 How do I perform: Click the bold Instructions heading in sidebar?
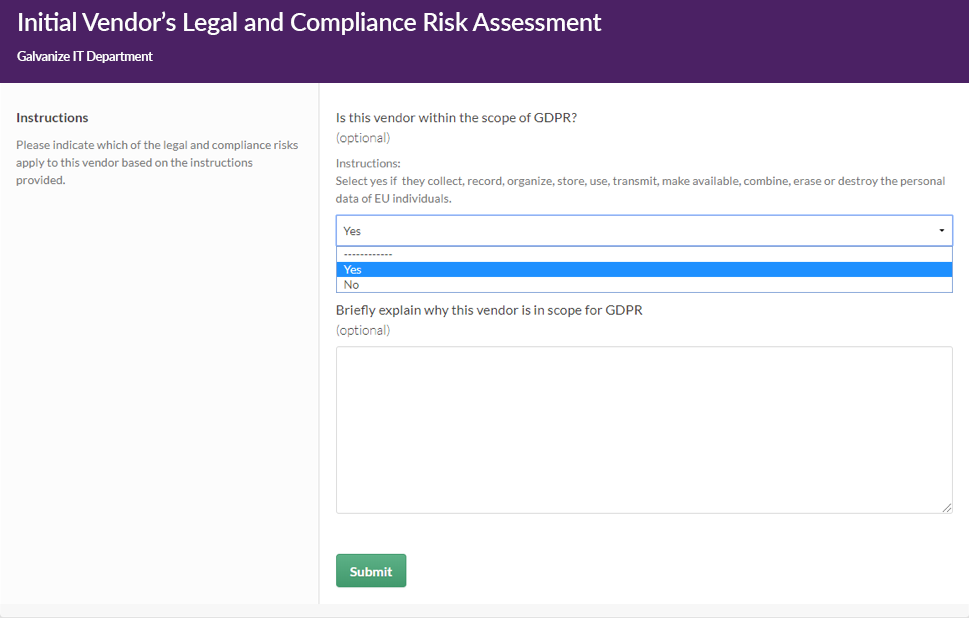pos(53,117)
